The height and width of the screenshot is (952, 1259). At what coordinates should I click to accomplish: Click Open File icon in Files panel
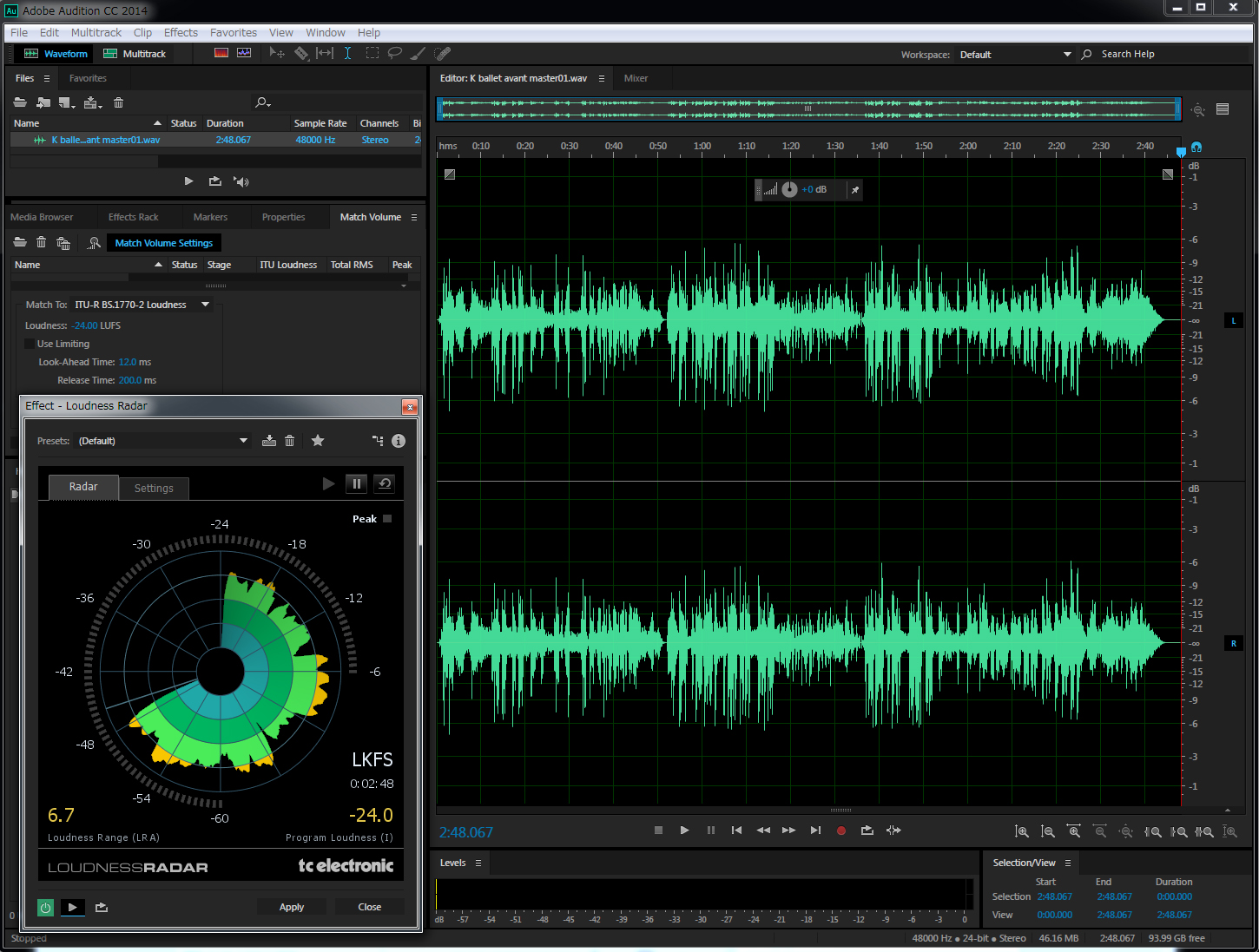point(20,102)
